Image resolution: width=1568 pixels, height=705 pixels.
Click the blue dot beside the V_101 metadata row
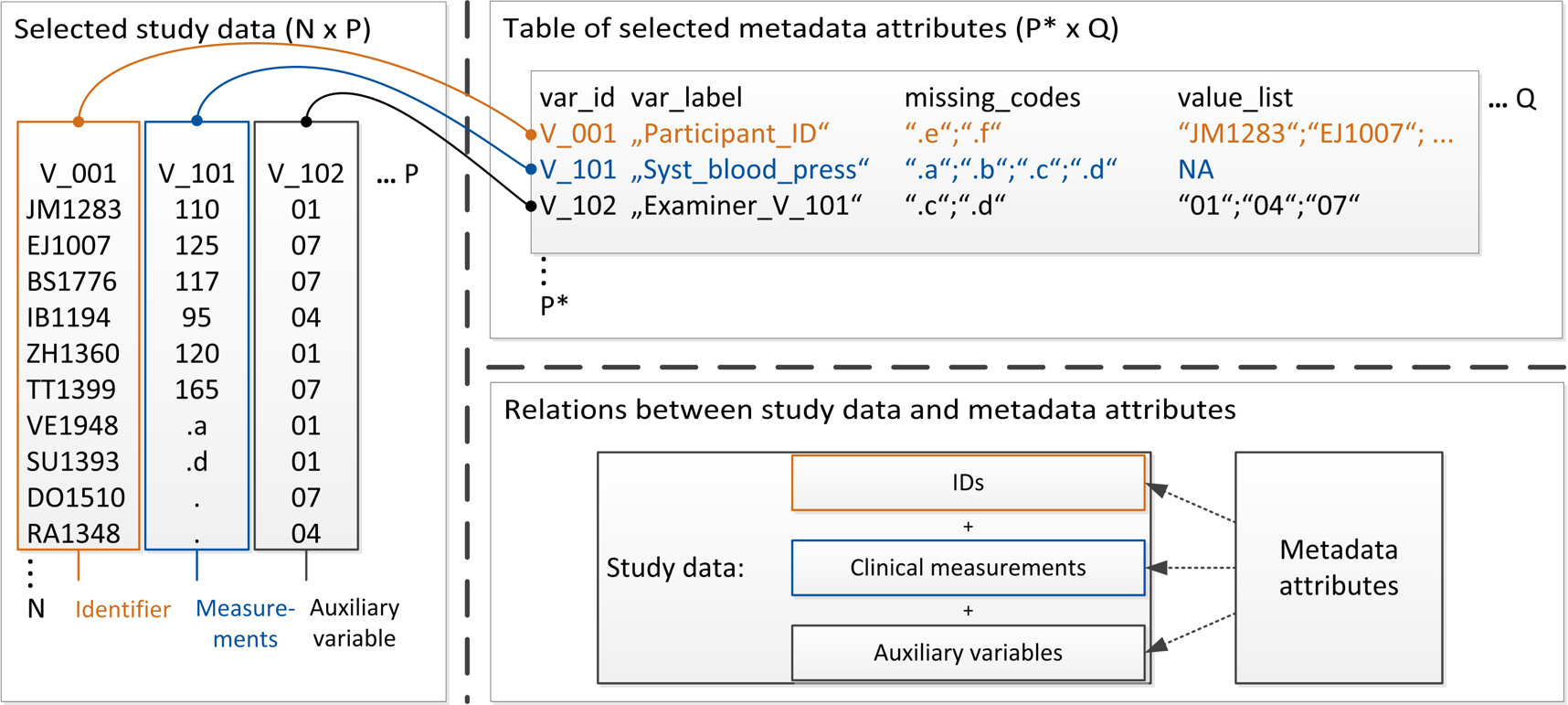[x=531, y=170]
